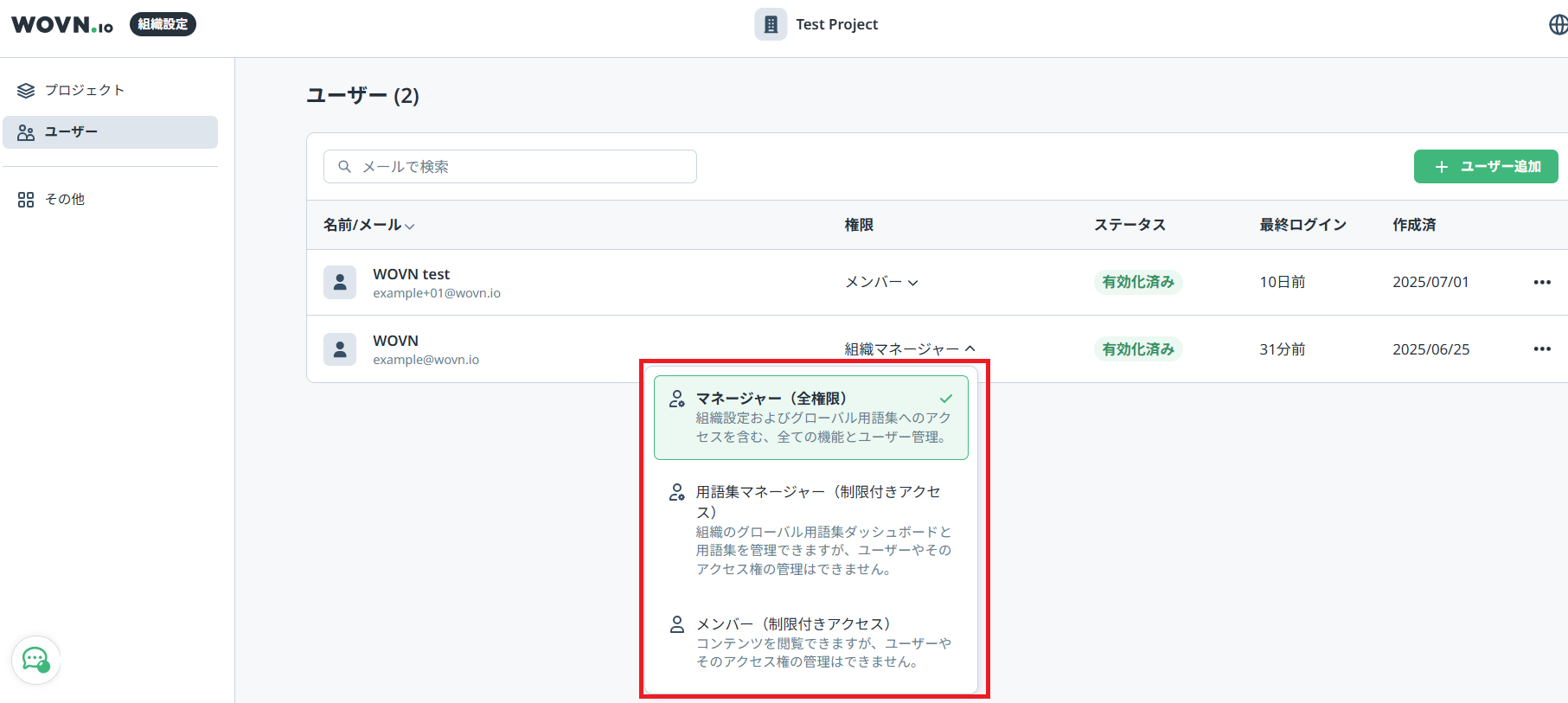The height and width of the screenshot is (703, 1568).
Task: Click the 2025/06/25 created date
Action: (x=1430, y=349)
